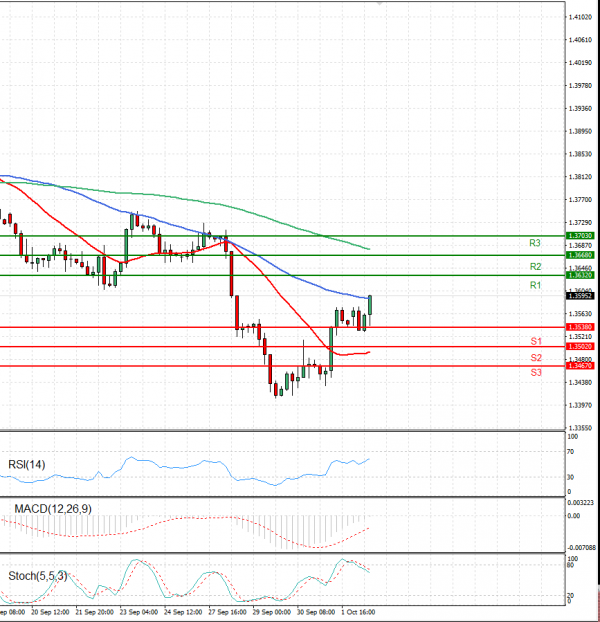Screen dimensions: 600x622
Task: Select the 24 Sep 12:00 time label
Action: [x=183, y=612]
